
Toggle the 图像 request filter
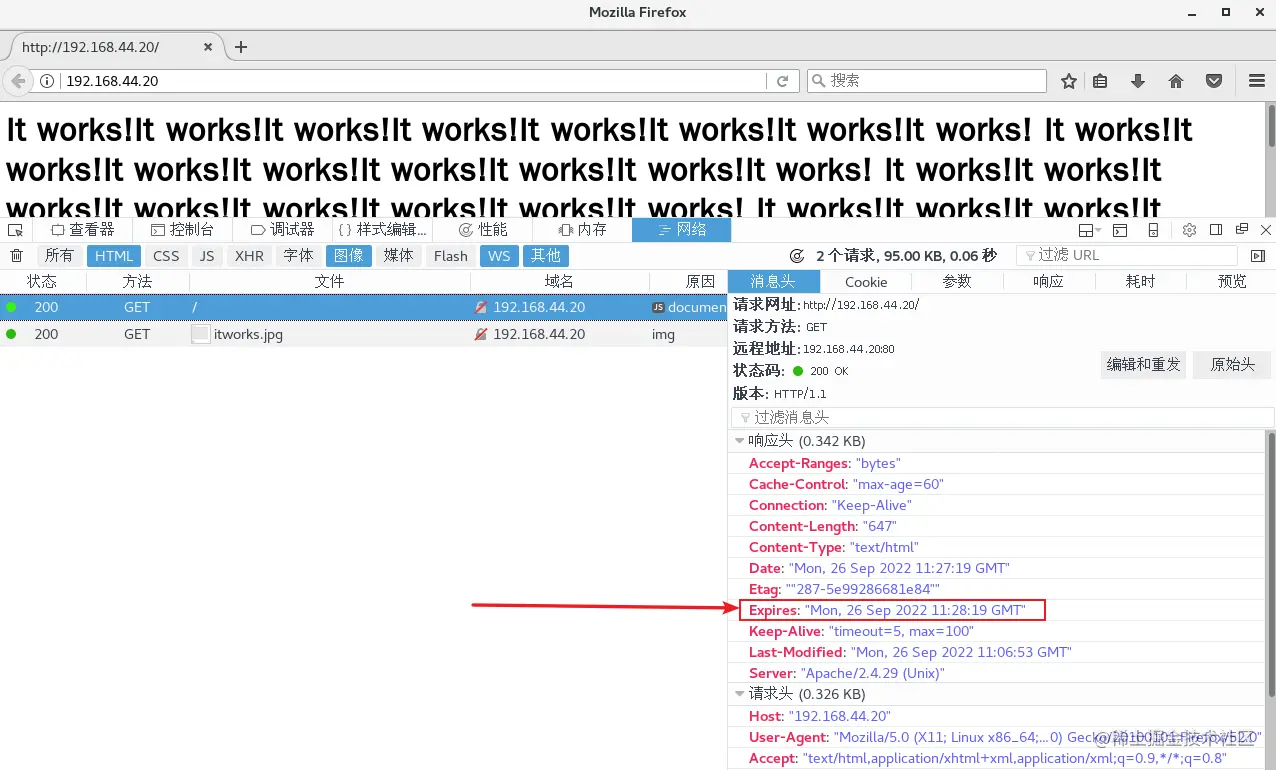click(x=349, y=256)
